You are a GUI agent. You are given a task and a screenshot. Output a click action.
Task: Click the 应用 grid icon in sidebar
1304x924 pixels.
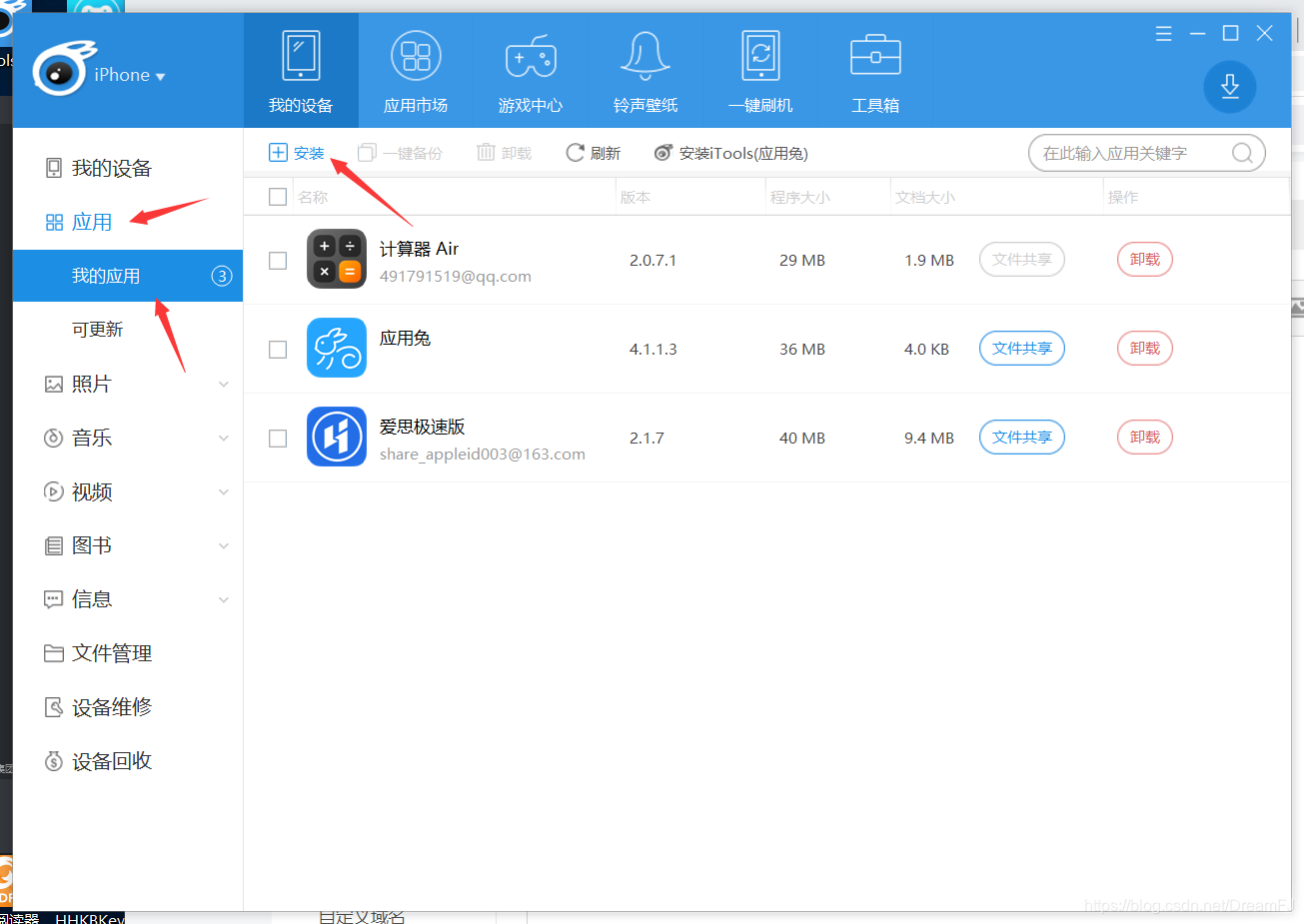(54, 222)
